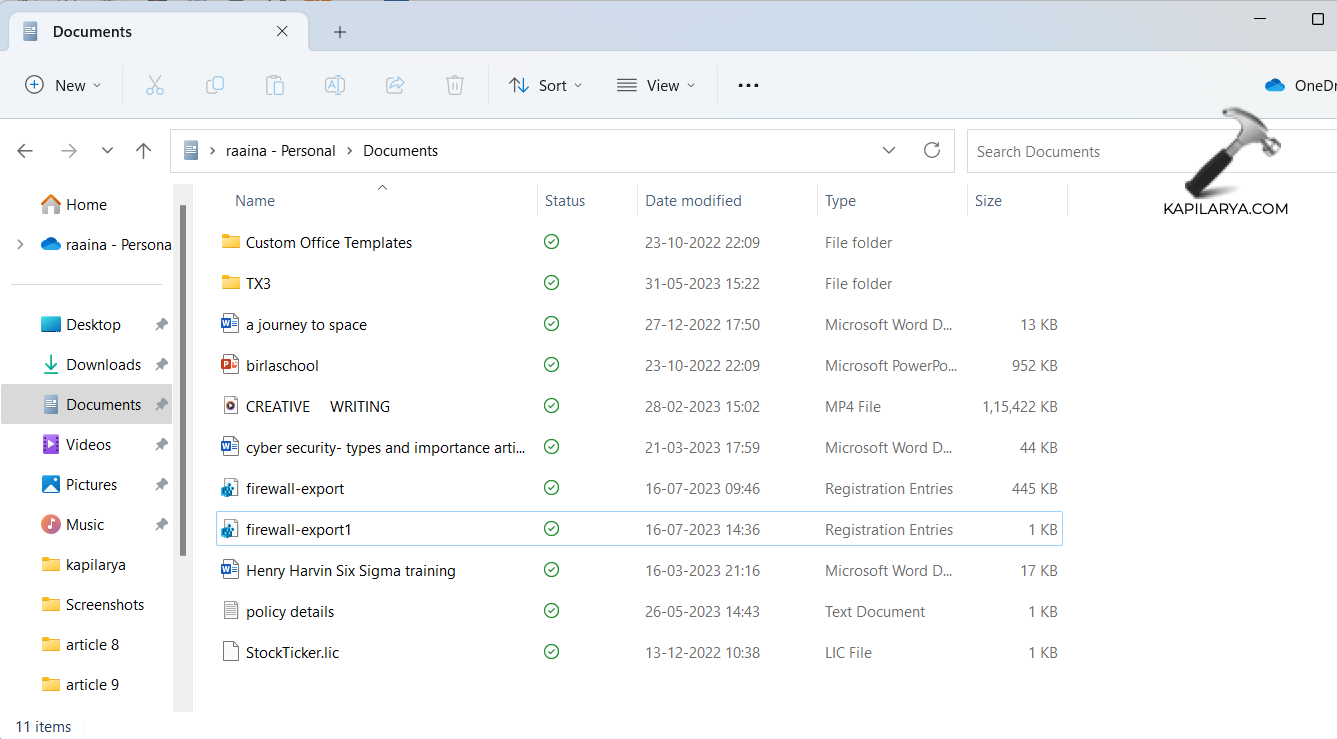1337x739 pixels.
Task: Navigate back using the Back arrow
Action: [25, 151]
